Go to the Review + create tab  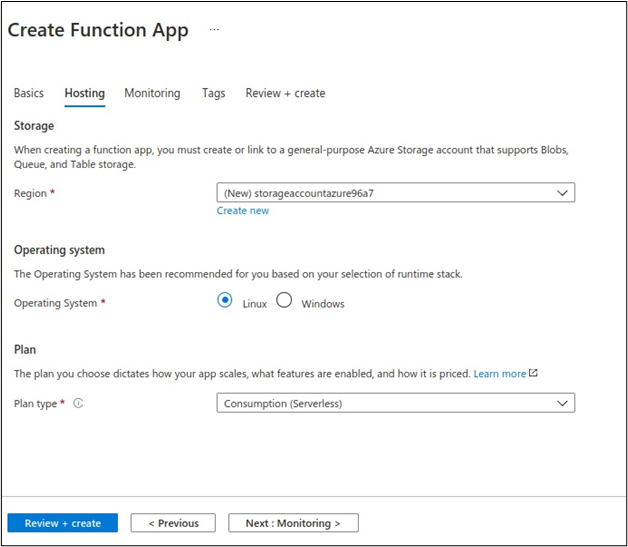coord(285,93)
